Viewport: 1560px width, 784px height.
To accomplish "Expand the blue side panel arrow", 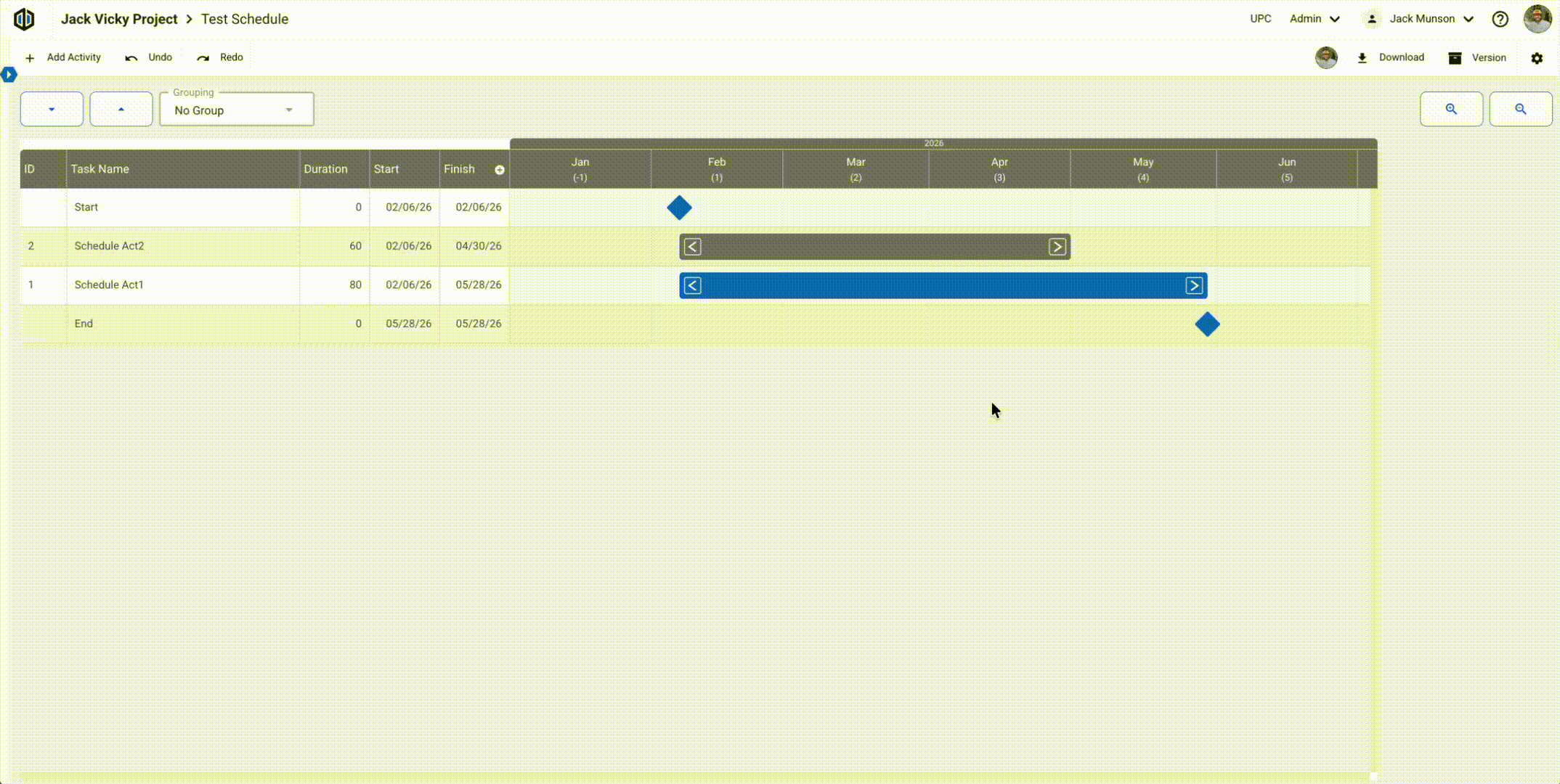I will point(9,74).
